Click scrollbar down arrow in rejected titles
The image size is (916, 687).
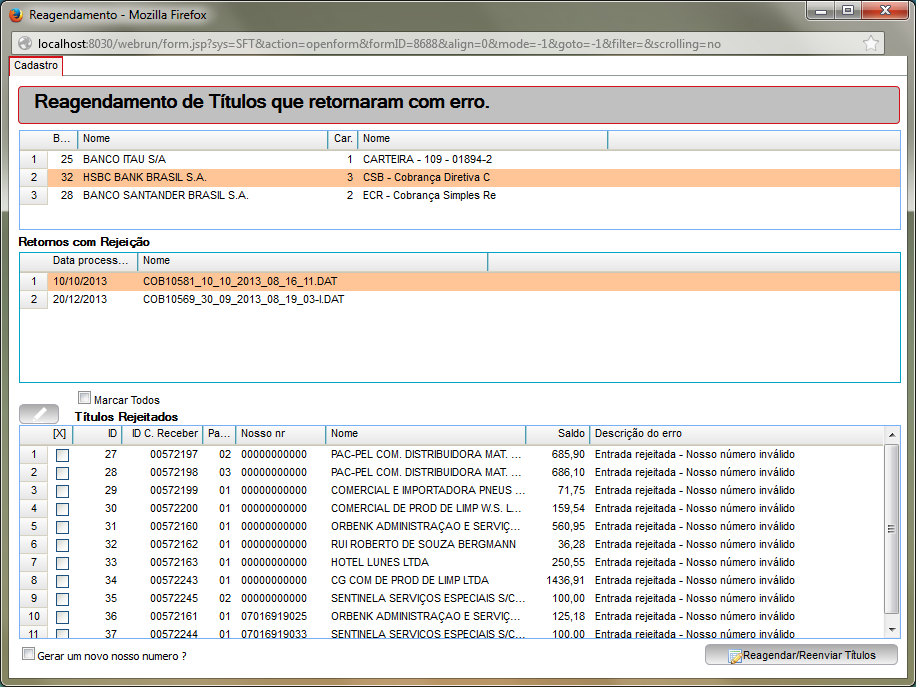[891, 630]
